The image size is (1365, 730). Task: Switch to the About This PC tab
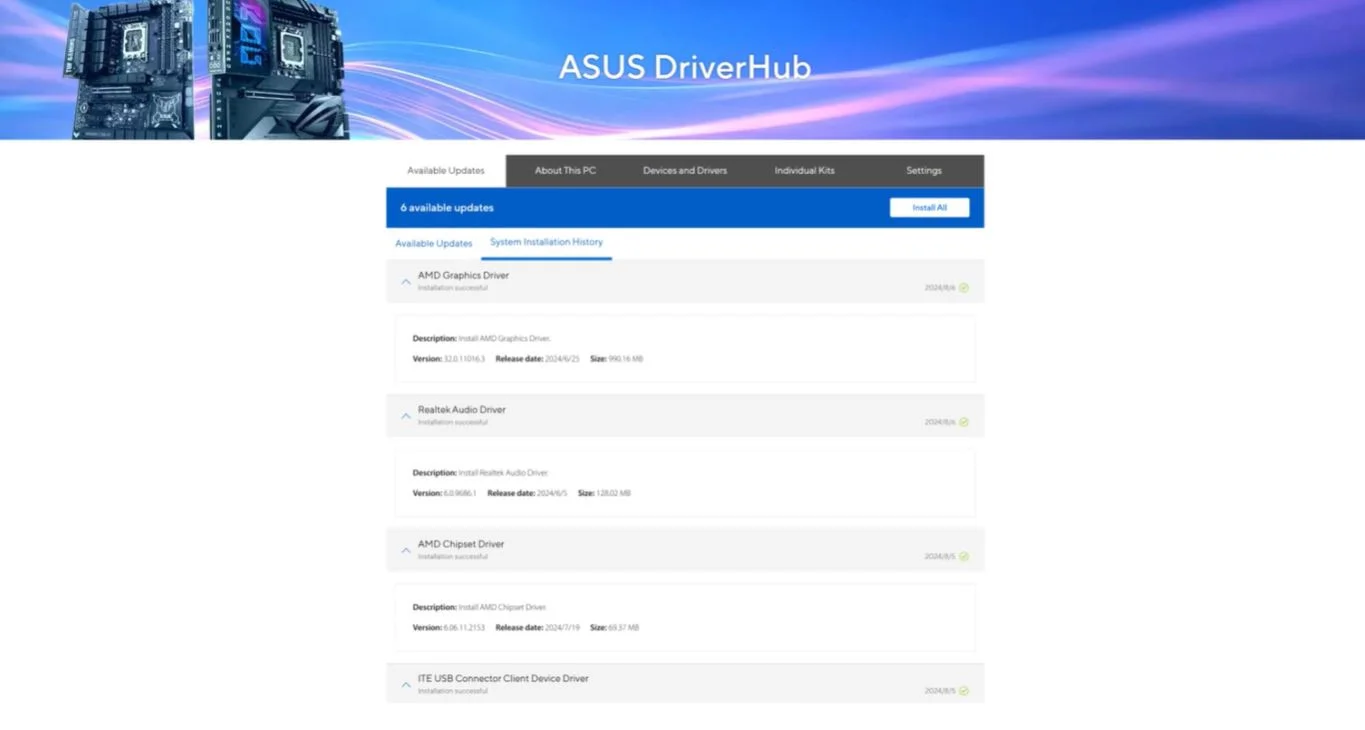(565, 171)
